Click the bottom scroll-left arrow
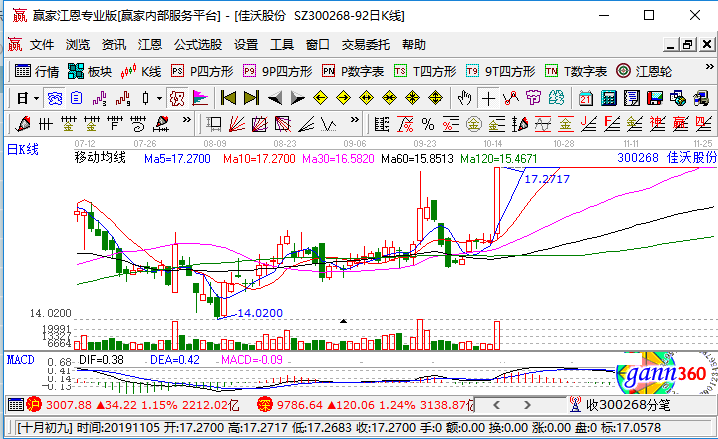The width and height of the screenshot is (718, 439). 496,405
